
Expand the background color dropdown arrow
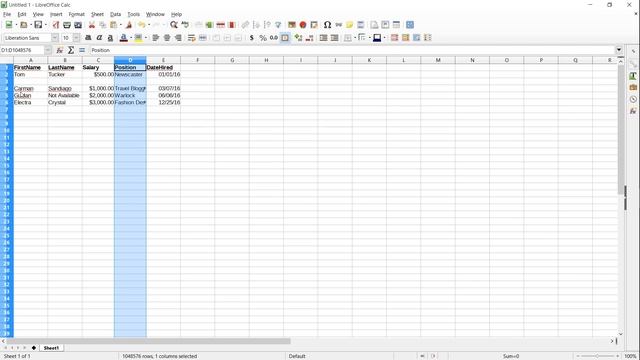(146, 38)
